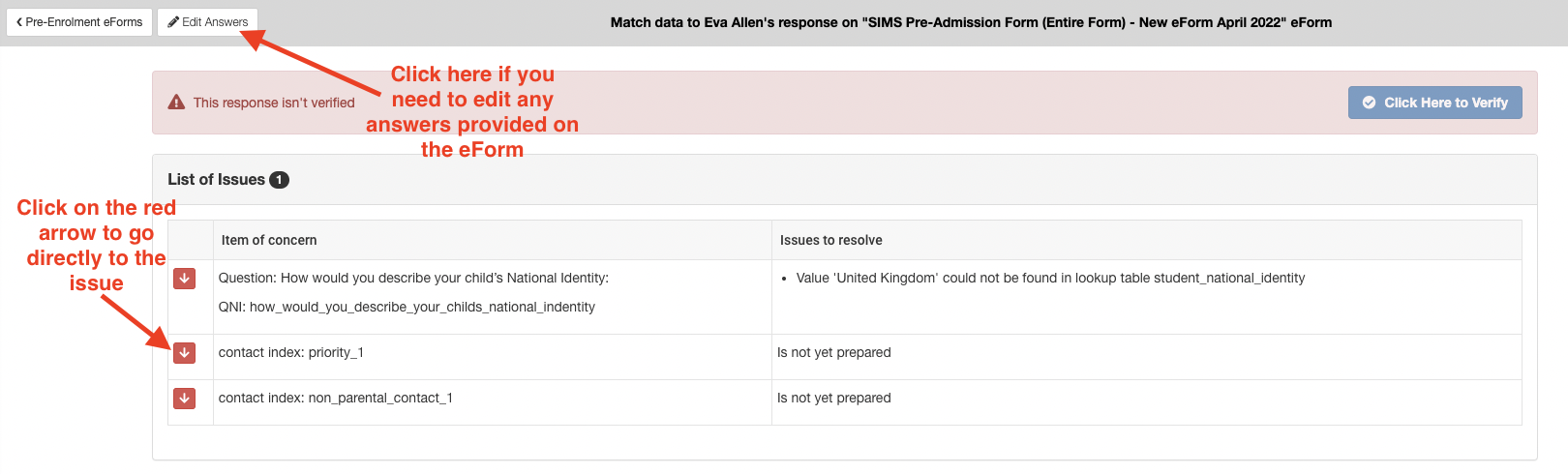
Task: Click the 'List of Issues' heading
Action: [x=216, y=180]
